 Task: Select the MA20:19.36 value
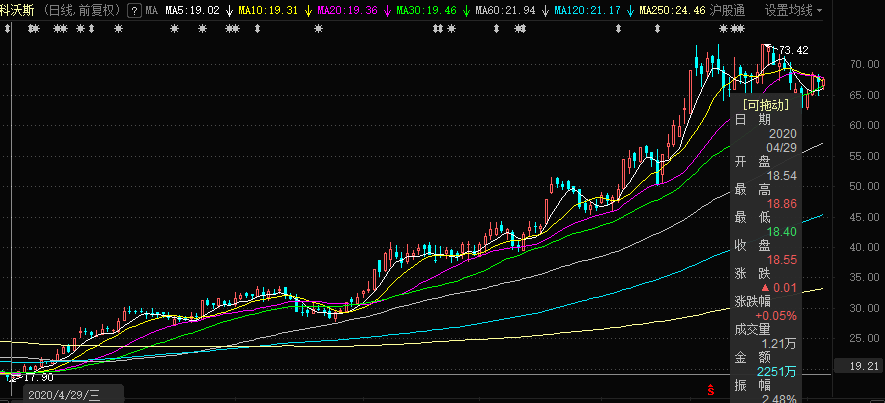tap(347, 10)
